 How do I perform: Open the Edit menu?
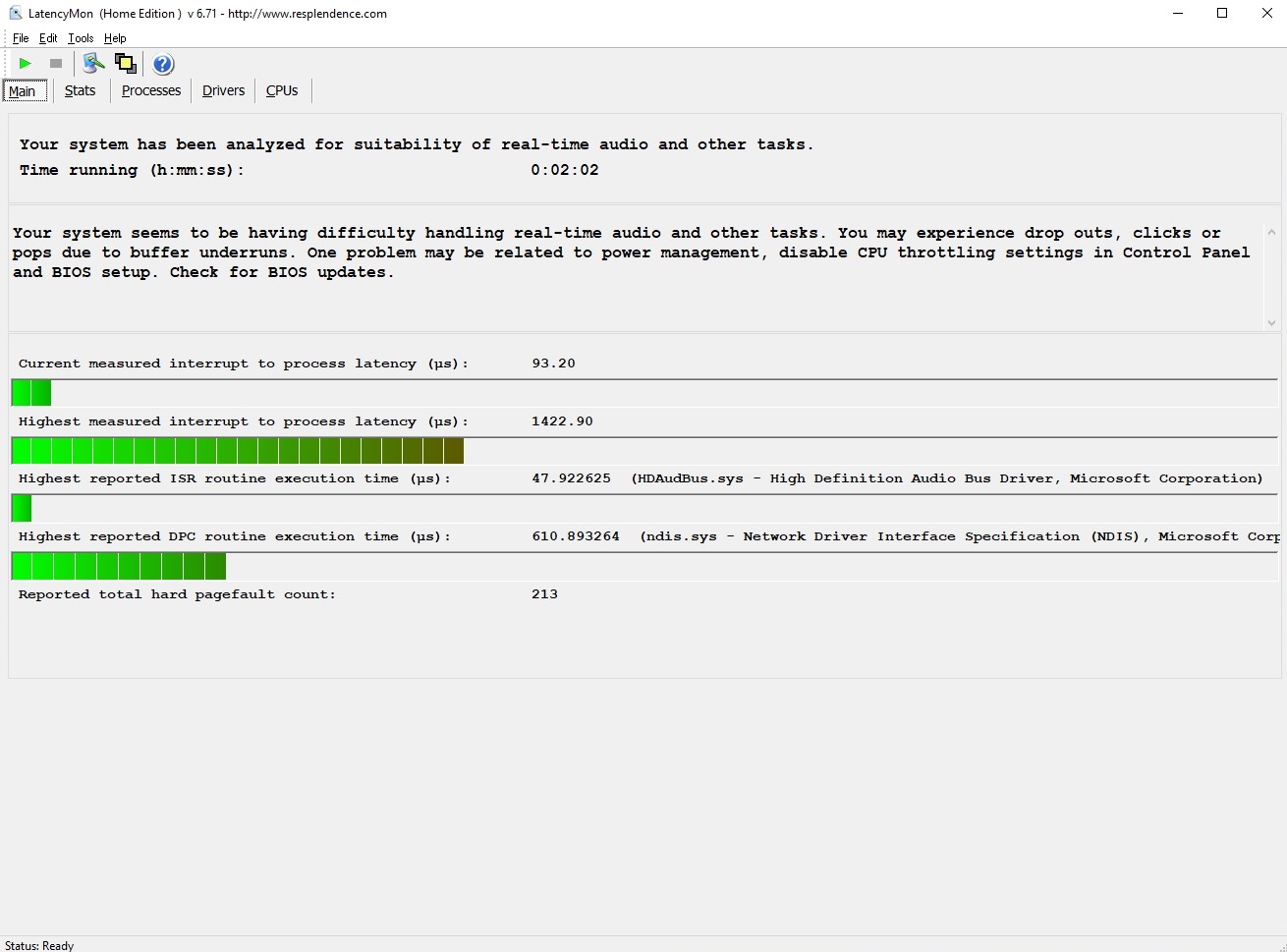pyautogui.click(x=48, y=38)
